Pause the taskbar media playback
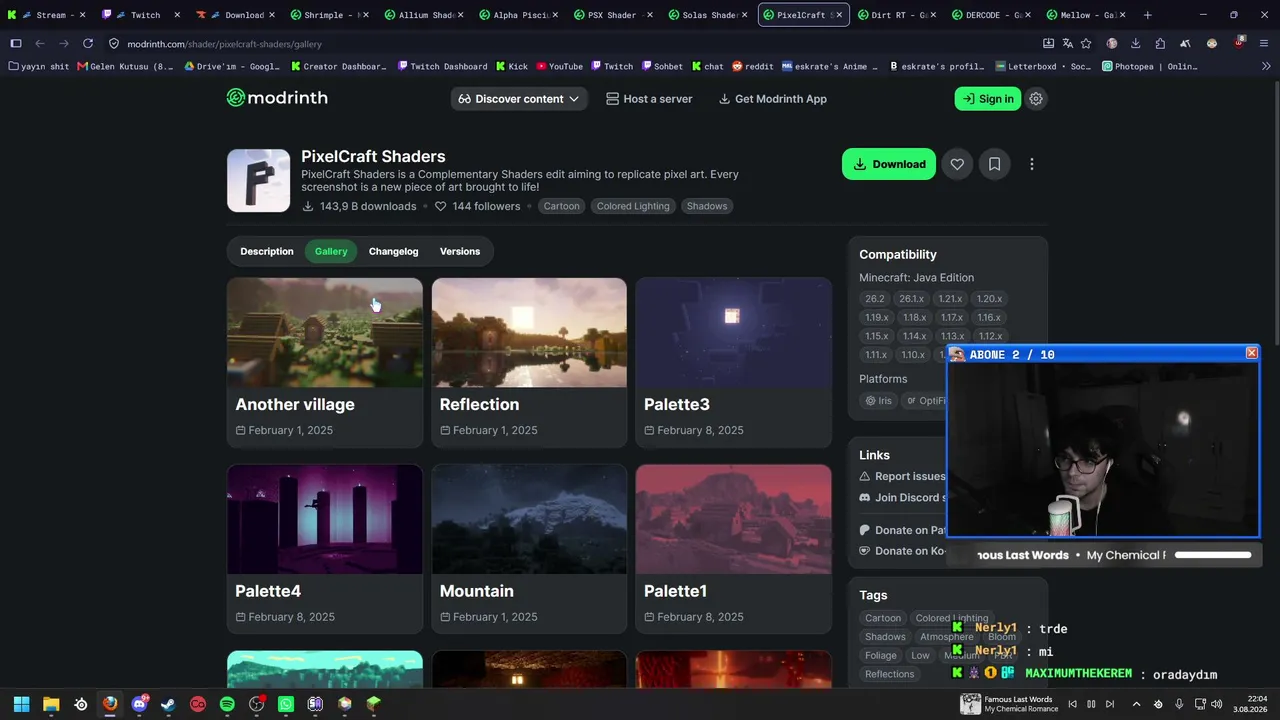 [1091, 704]
